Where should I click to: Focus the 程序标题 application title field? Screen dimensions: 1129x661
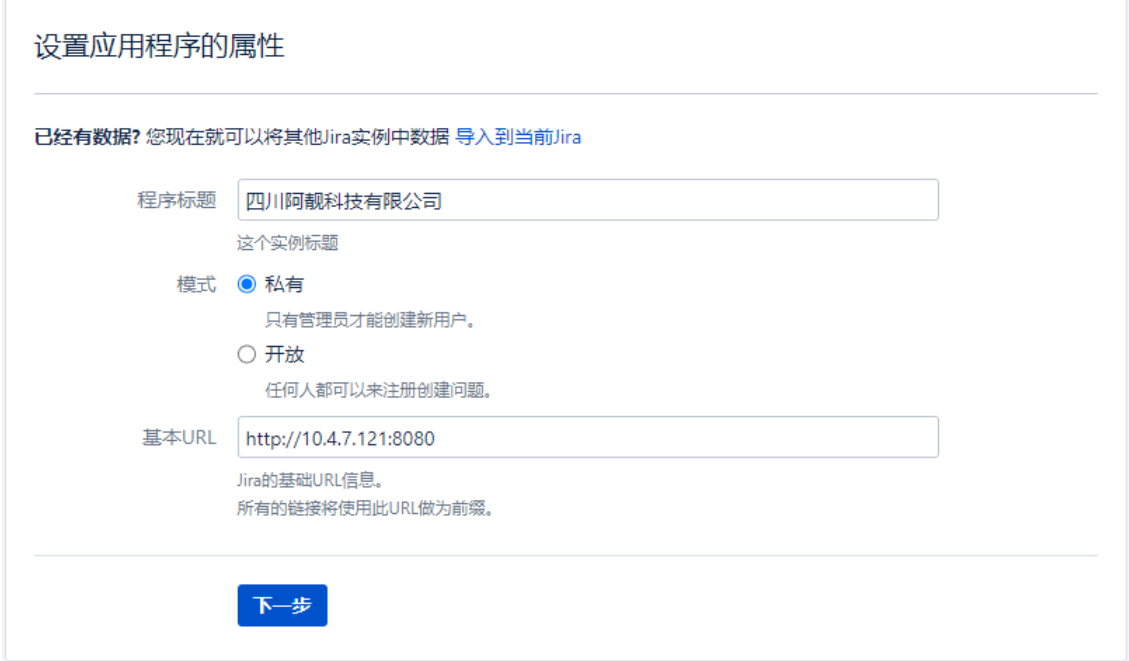click(588, 200)
